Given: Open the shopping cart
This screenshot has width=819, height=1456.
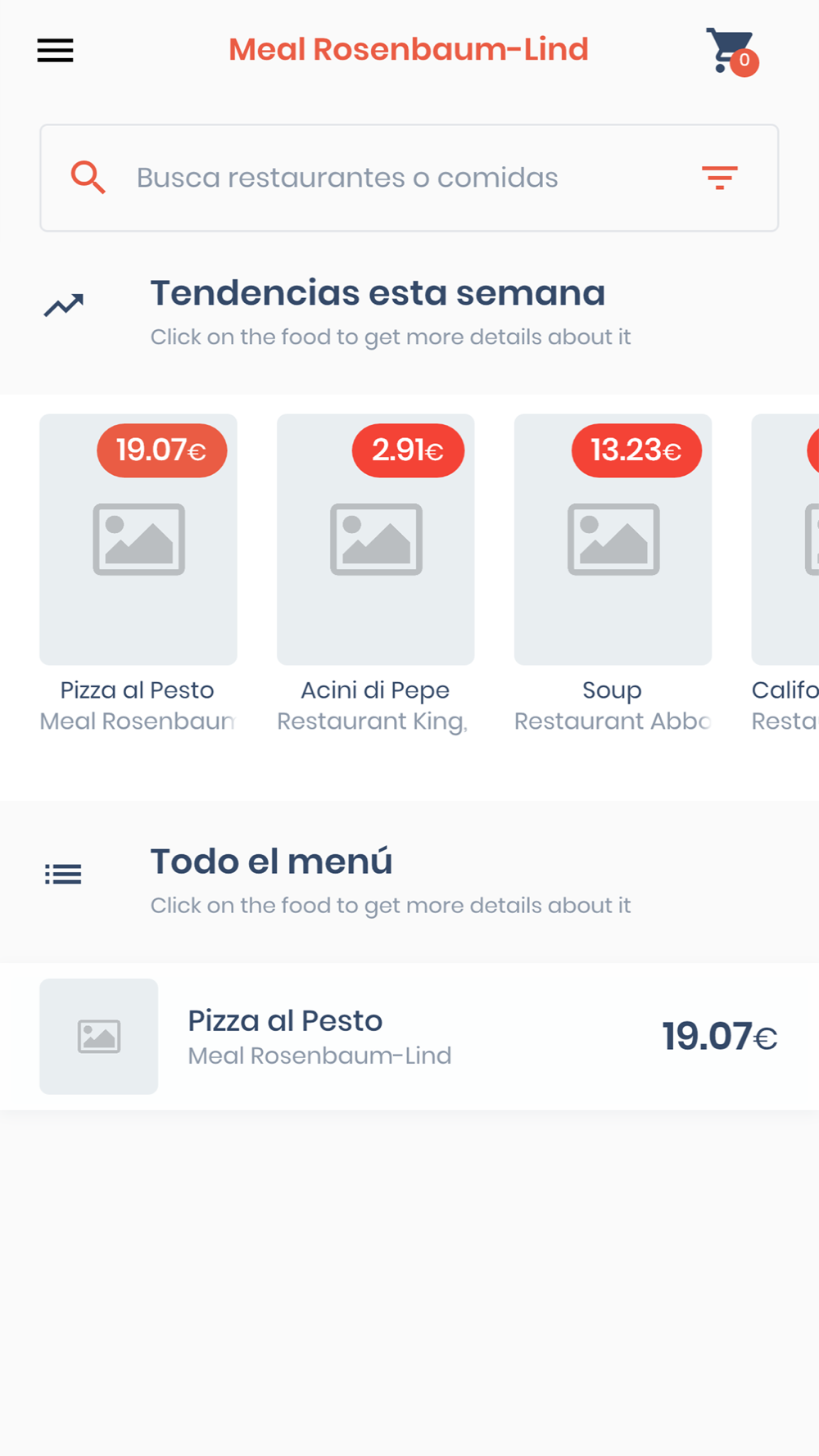Looking at the screenshot, I should tap(730, 51).
